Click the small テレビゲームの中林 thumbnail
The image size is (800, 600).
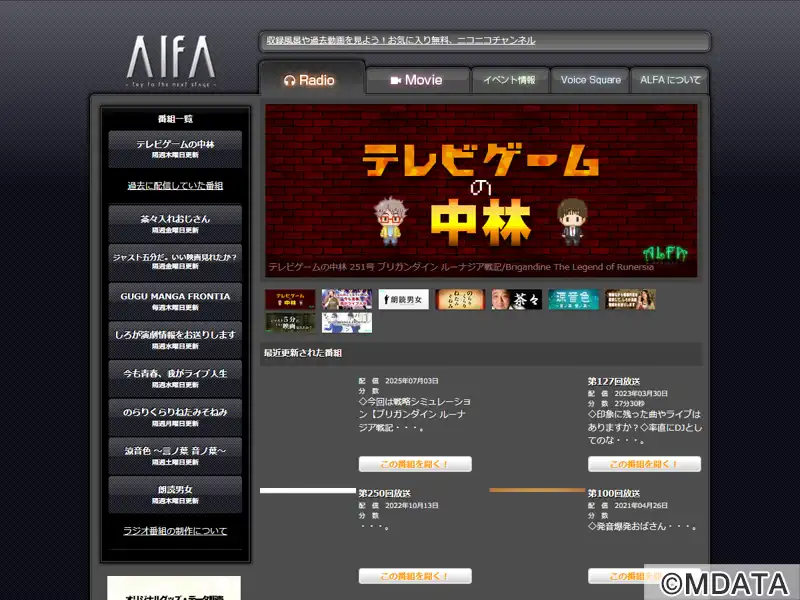tap(290, 299)
